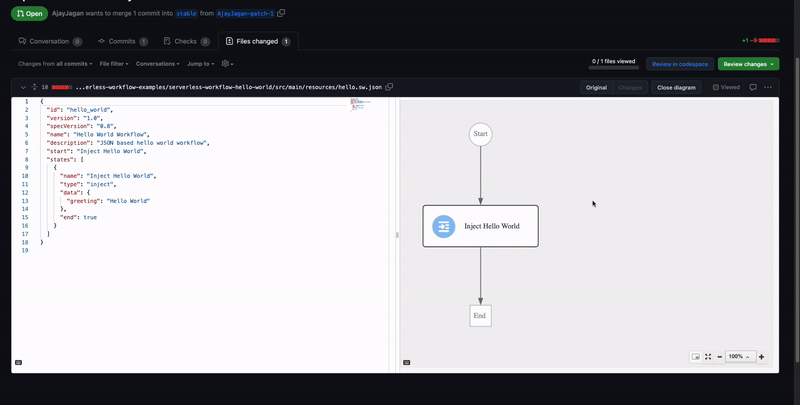Toggle the diagram minimap panel
Viewport: 800px width, 405px height.
695,356
